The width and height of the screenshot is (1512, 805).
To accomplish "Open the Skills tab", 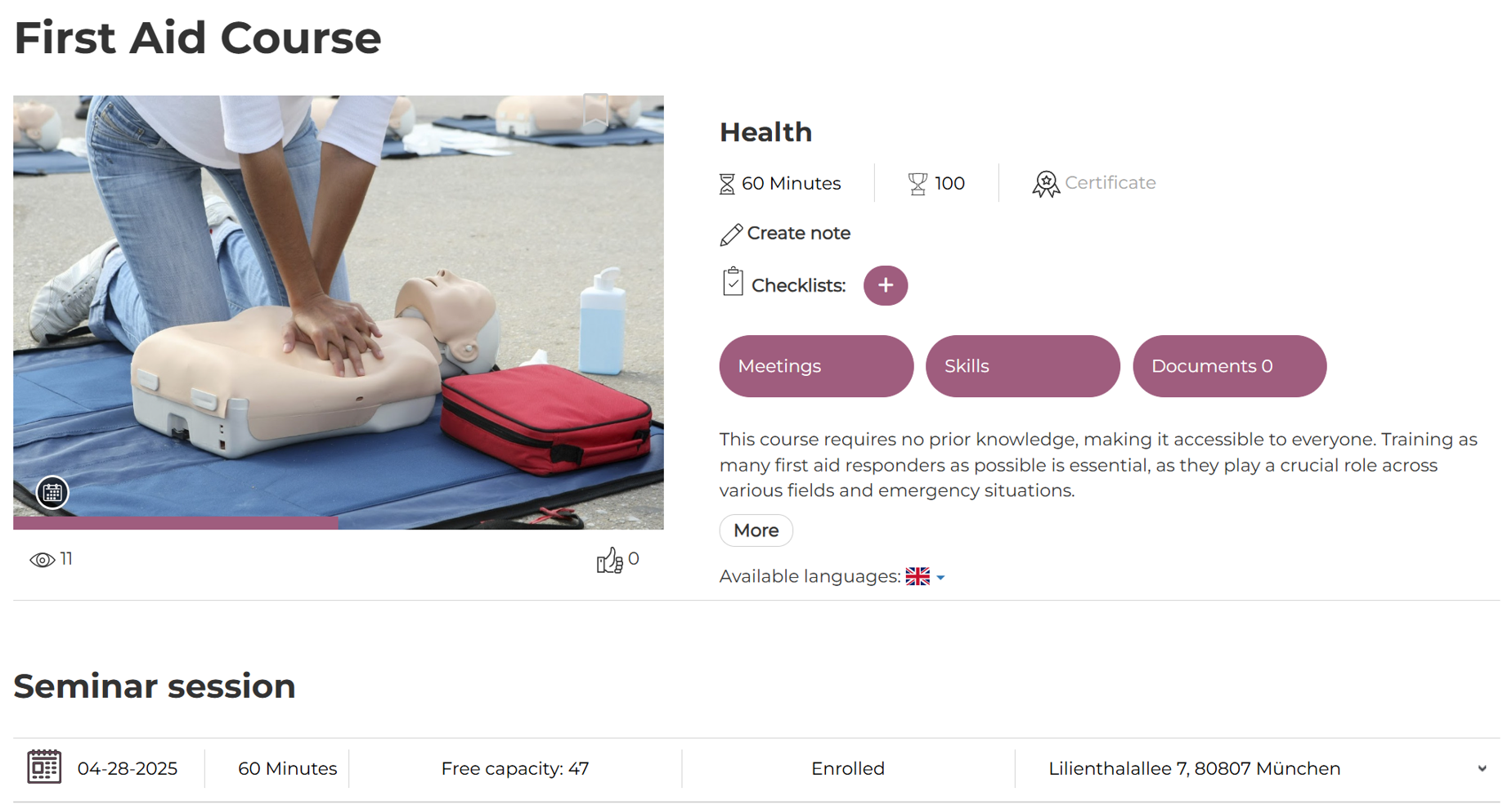I will click(x=1022, y=366).
